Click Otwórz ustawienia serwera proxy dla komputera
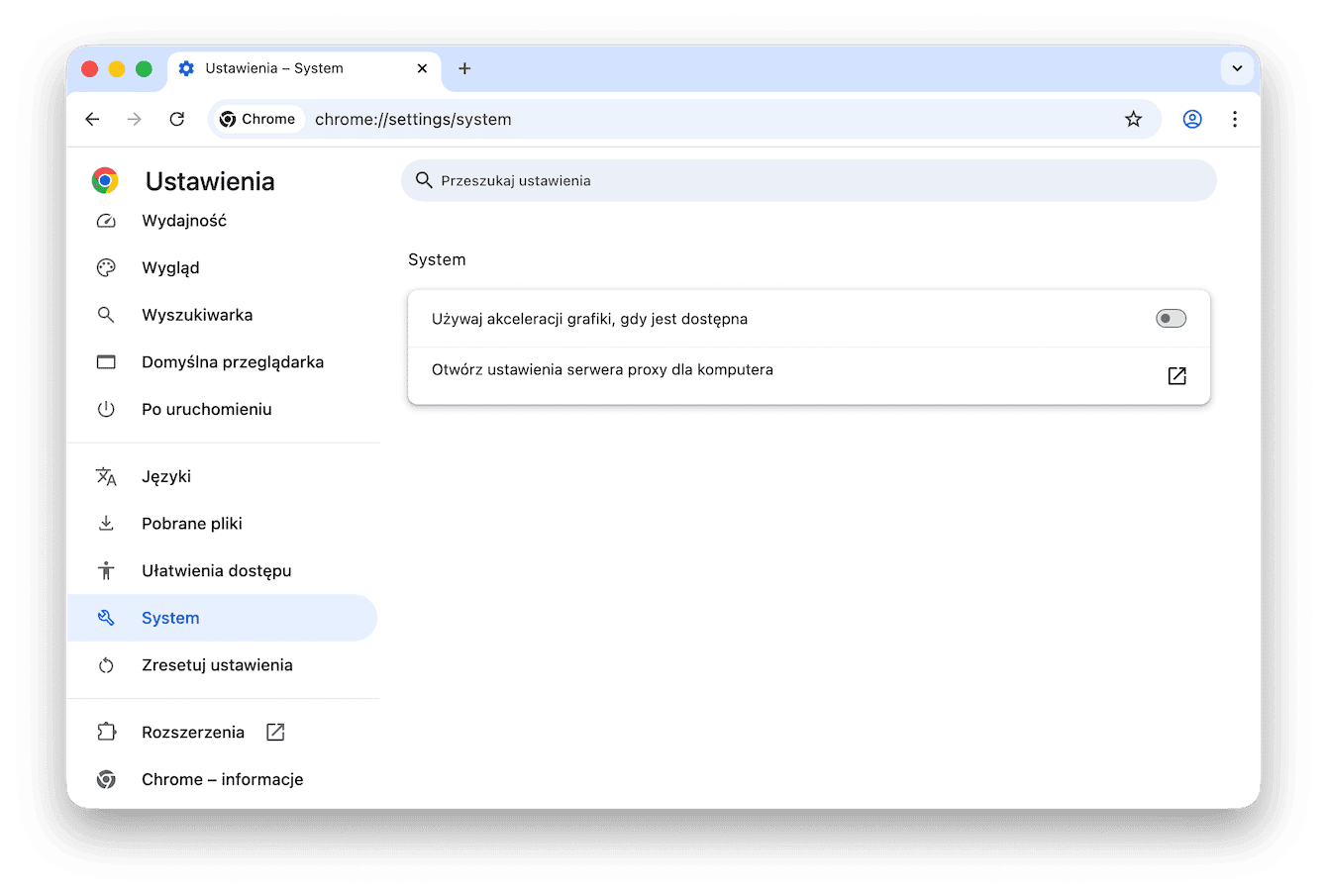Viewport: 1327px width, 896px height. (602, 369)
